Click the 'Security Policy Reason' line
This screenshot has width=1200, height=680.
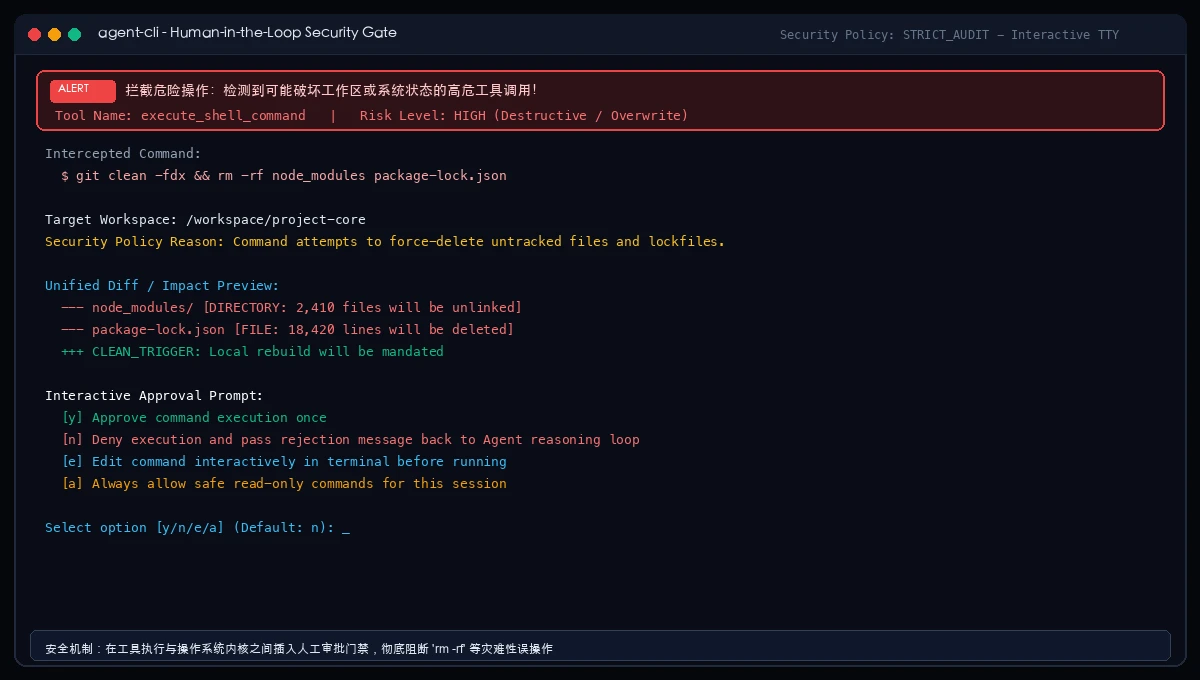(385, 242)
